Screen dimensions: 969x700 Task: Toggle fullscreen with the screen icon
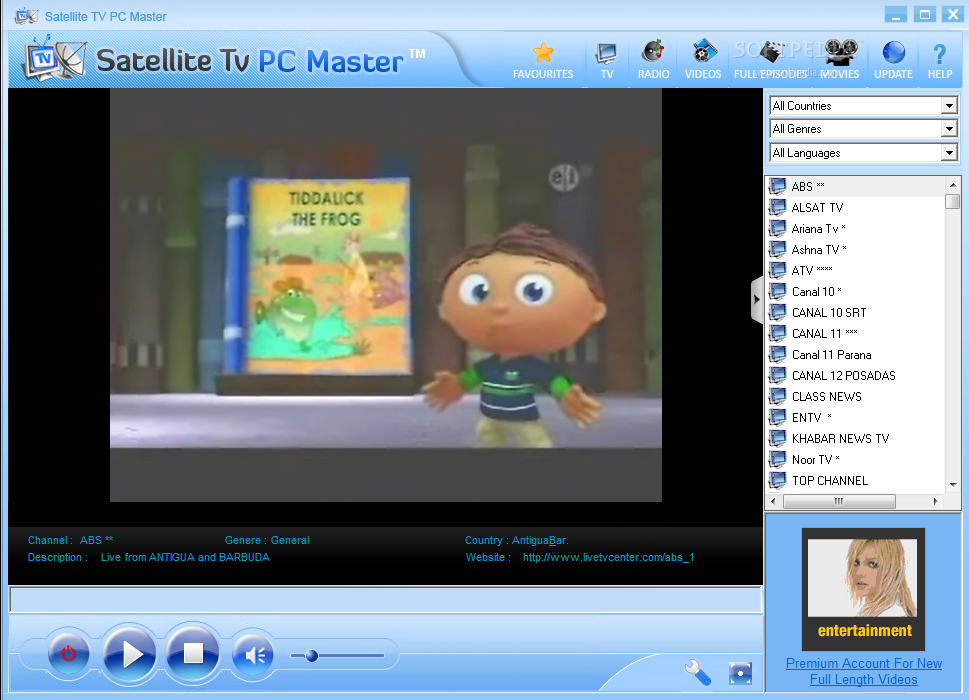[x=740, y=673]
